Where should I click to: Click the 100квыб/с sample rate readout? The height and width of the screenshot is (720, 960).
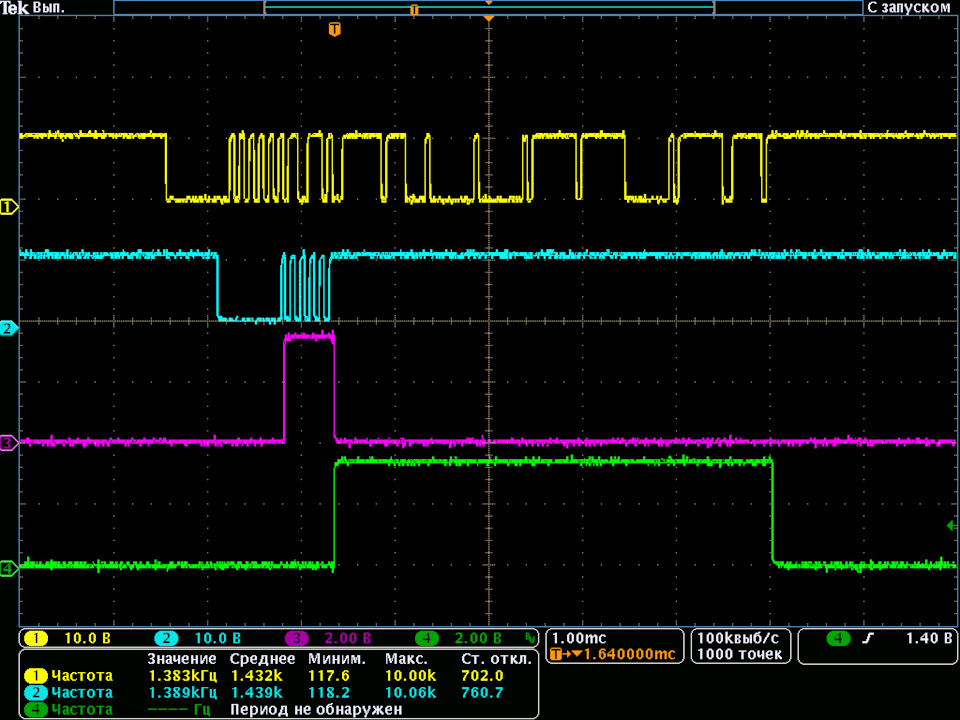tap(738, 638)
